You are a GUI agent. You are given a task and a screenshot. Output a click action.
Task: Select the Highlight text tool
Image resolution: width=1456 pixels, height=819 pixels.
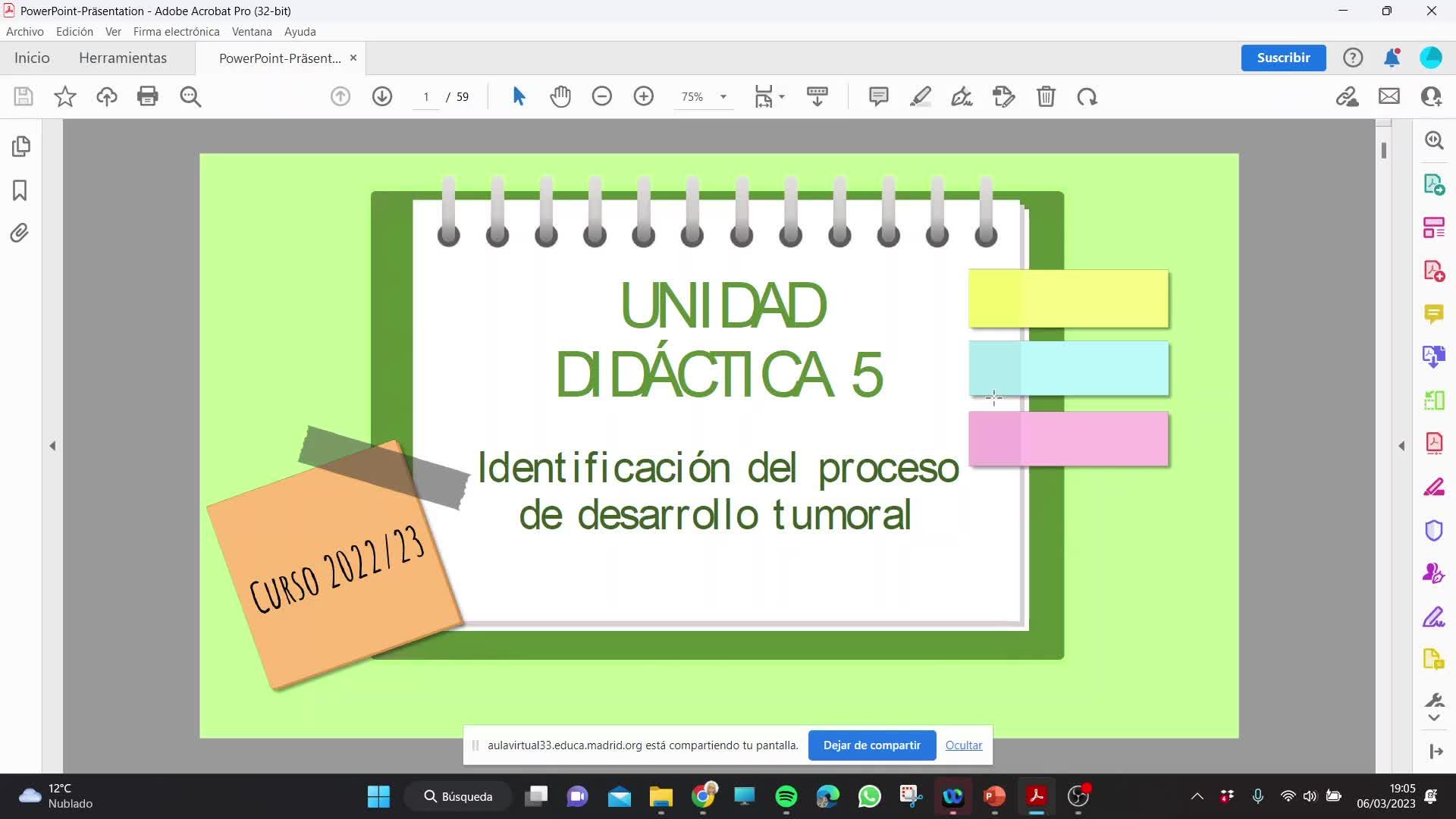coord(920,96)
